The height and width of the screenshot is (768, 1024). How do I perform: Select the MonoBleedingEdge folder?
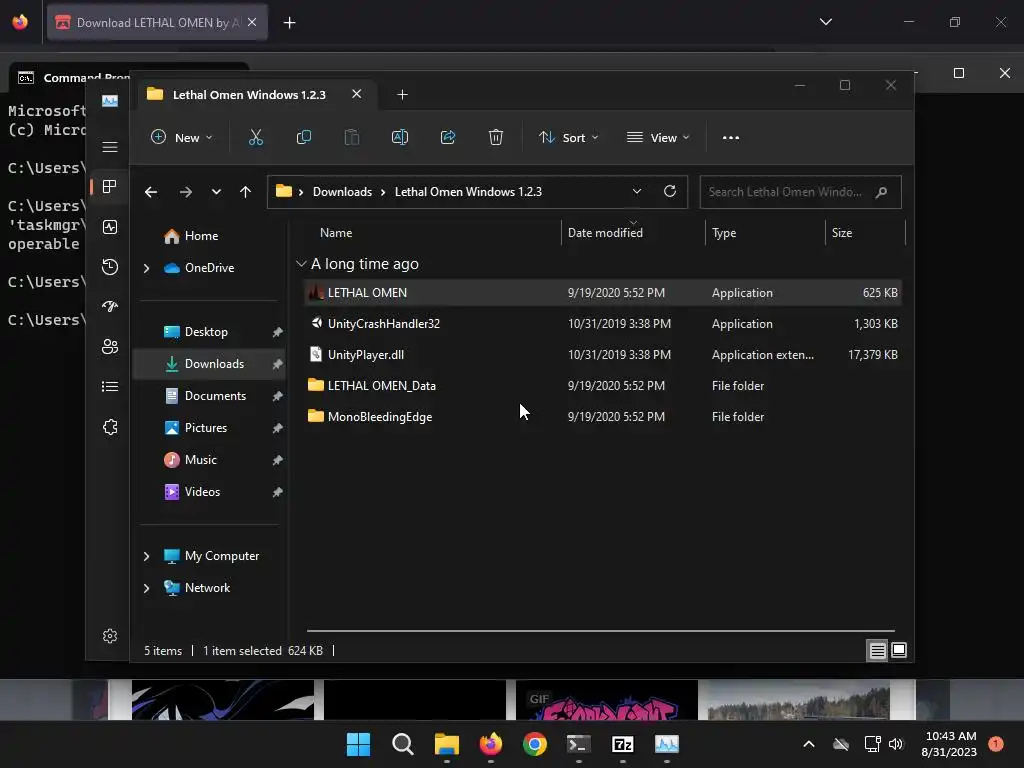point(603,417)
